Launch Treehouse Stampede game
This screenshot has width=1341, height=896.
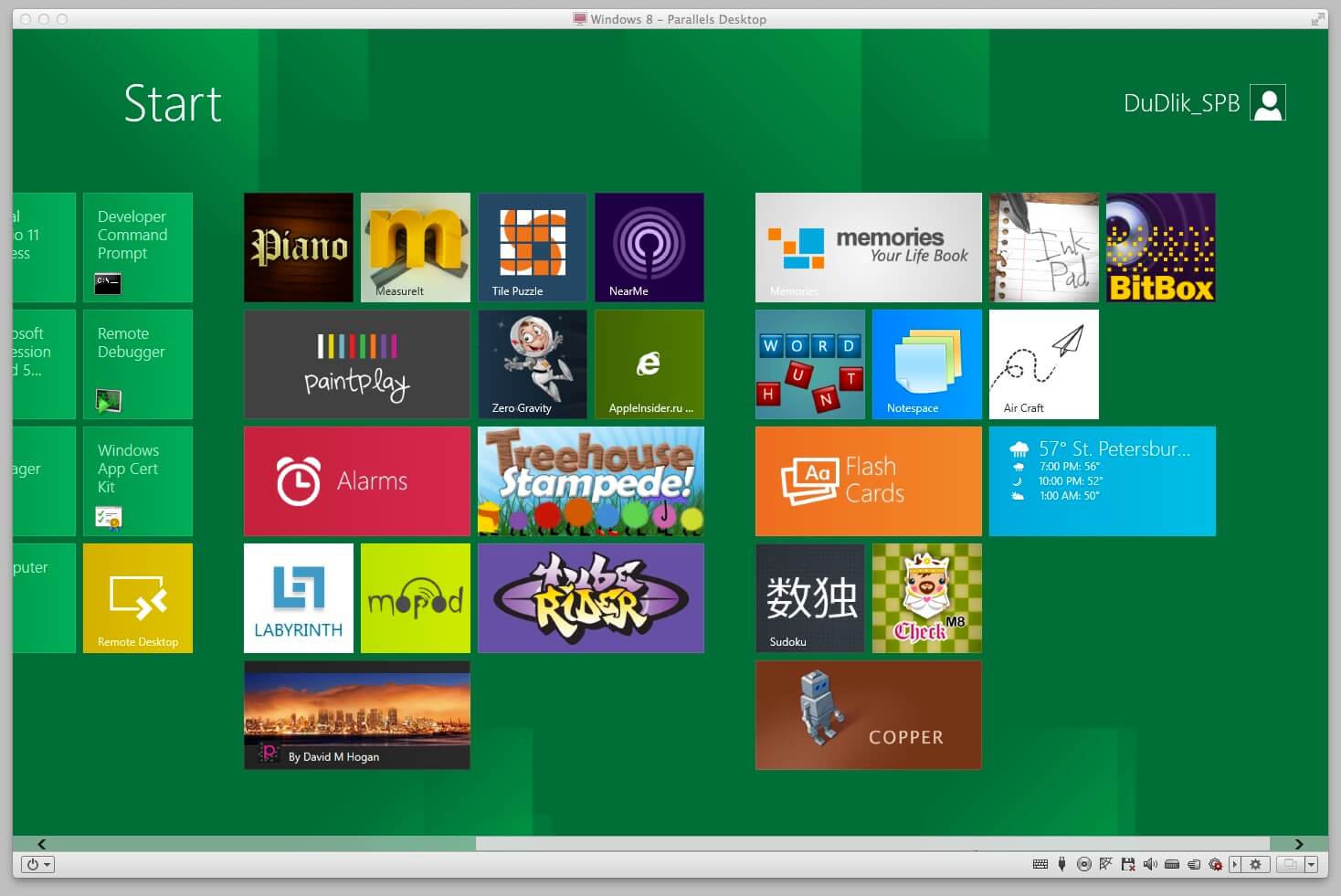[x=591, y=481]
